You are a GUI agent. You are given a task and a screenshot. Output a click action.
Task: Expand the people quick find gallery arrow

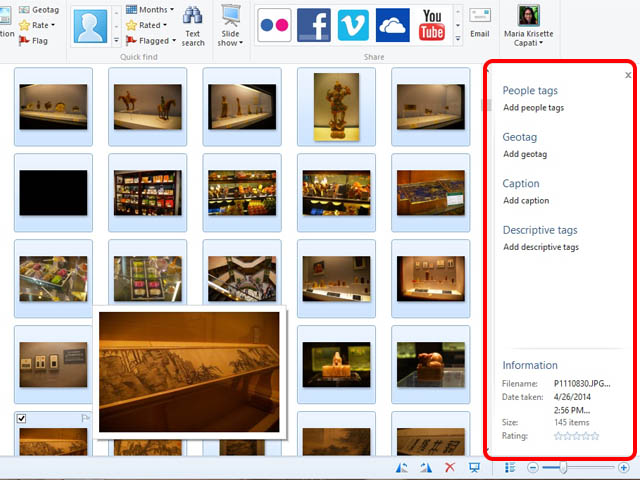[x=116, y=40]
